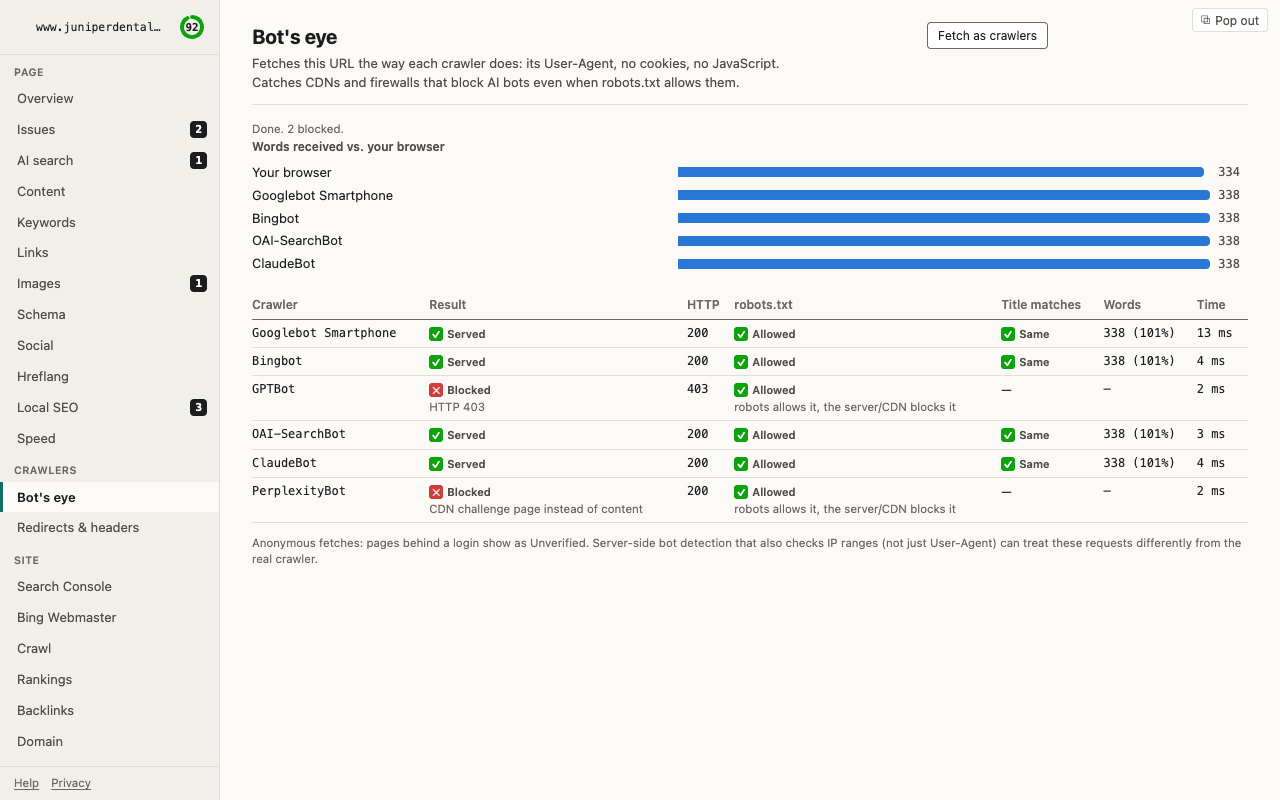This screenshot has width=1280, height=800.
Task: Click the red Blocked icon for PerplexityBot
Action: point(436,492)
